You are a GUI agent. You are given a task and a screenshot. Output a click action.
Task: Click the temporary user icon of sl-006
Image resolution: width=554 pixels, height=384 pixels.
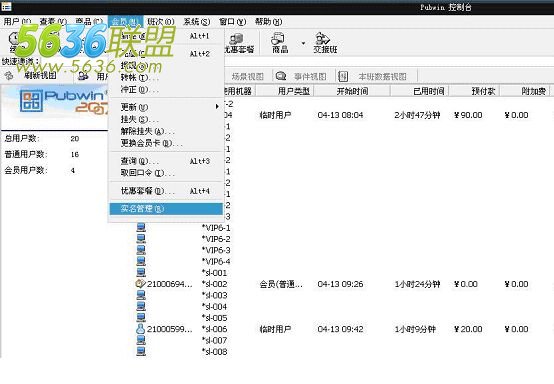(141, 329)
